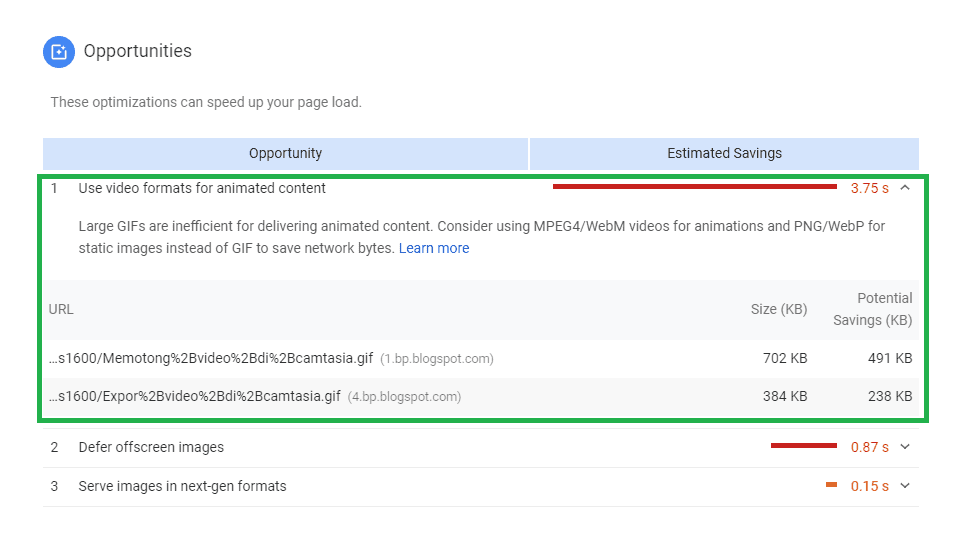The width and height of the screenshot is (978, 539).
Task: Collapse the video formats opportunity chevron
Action: click(905, 188)
